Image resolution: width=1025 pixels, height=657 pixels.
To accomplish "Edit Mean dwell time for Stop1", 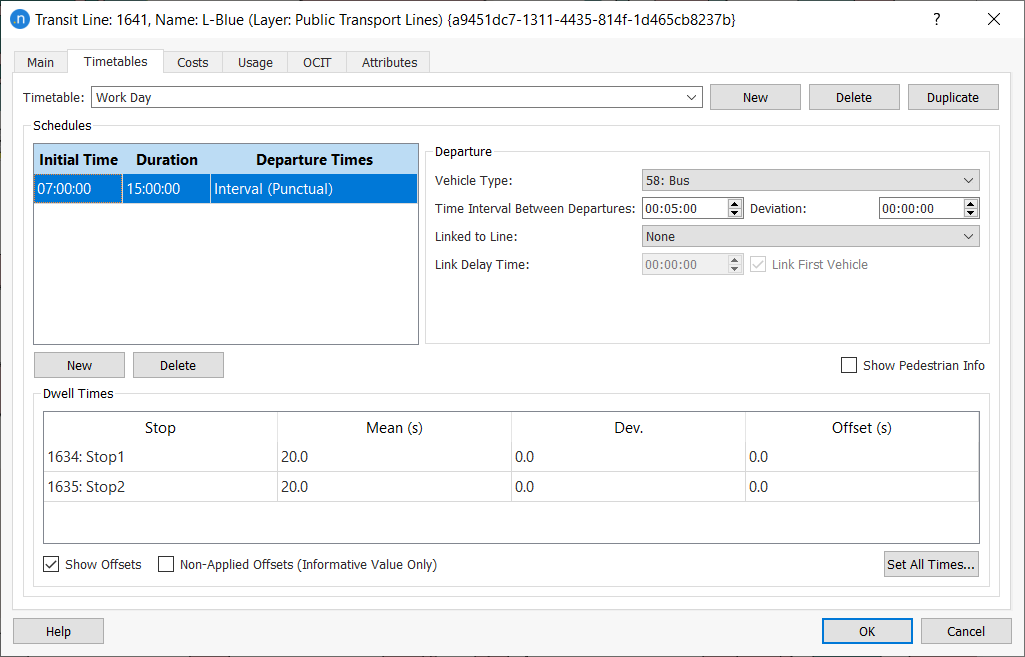I will coord(394,457).
